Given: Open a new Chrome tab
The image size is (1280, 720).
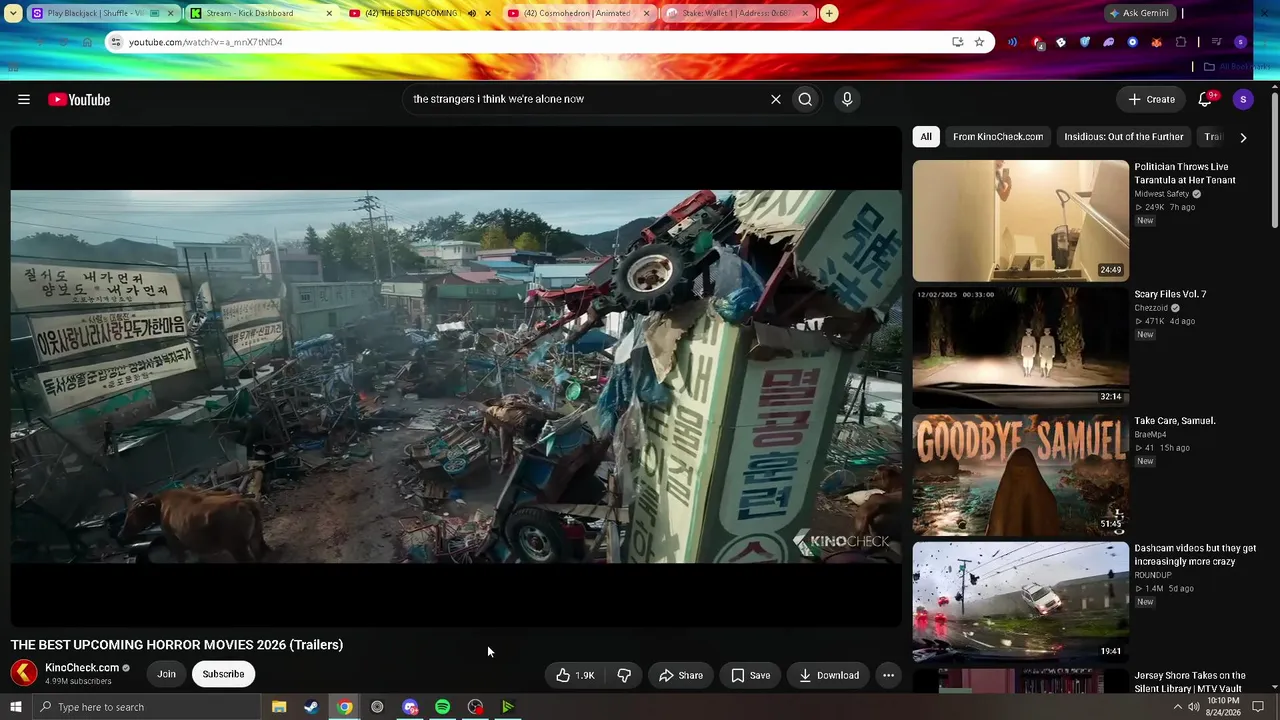Looking at the screenshot, I should tap(829, 13).
